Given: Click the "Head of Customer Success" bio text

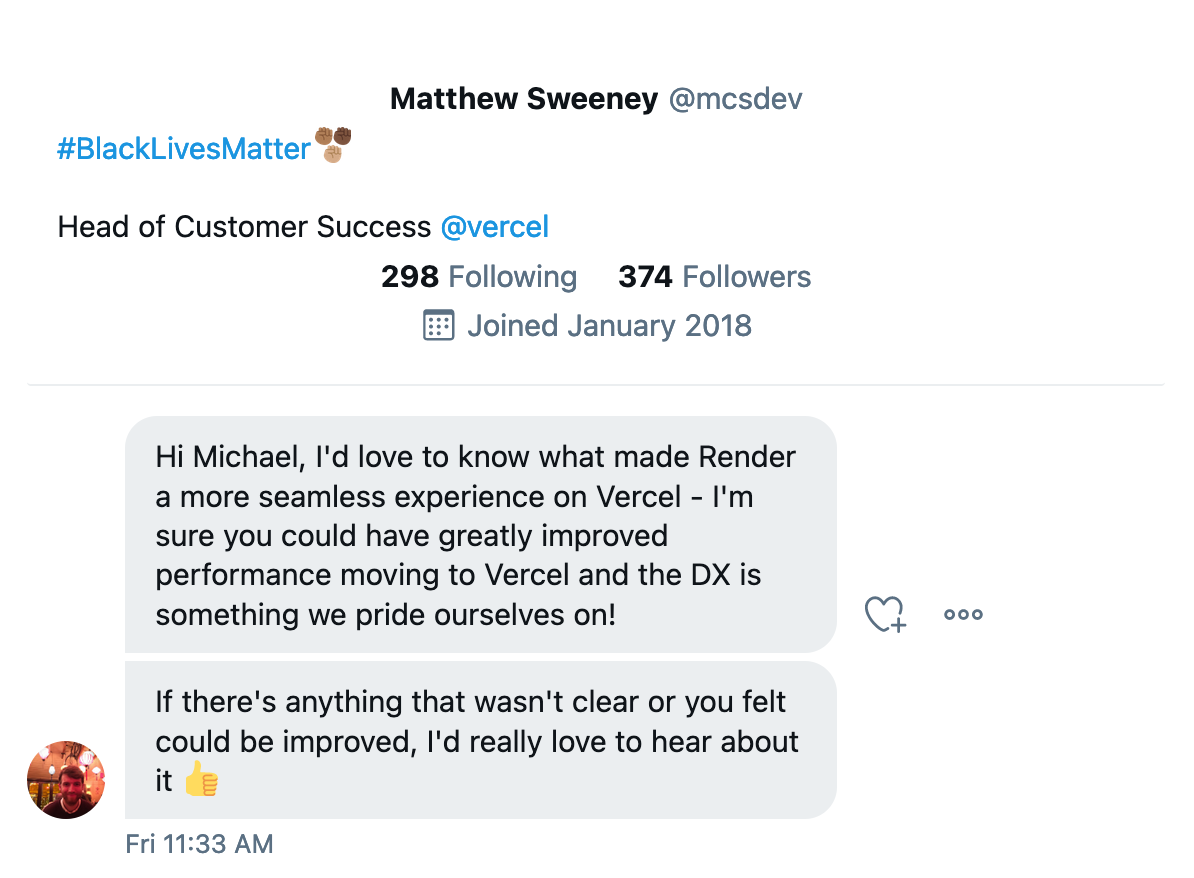Looking at the screenshot, I should coord(244,227).
